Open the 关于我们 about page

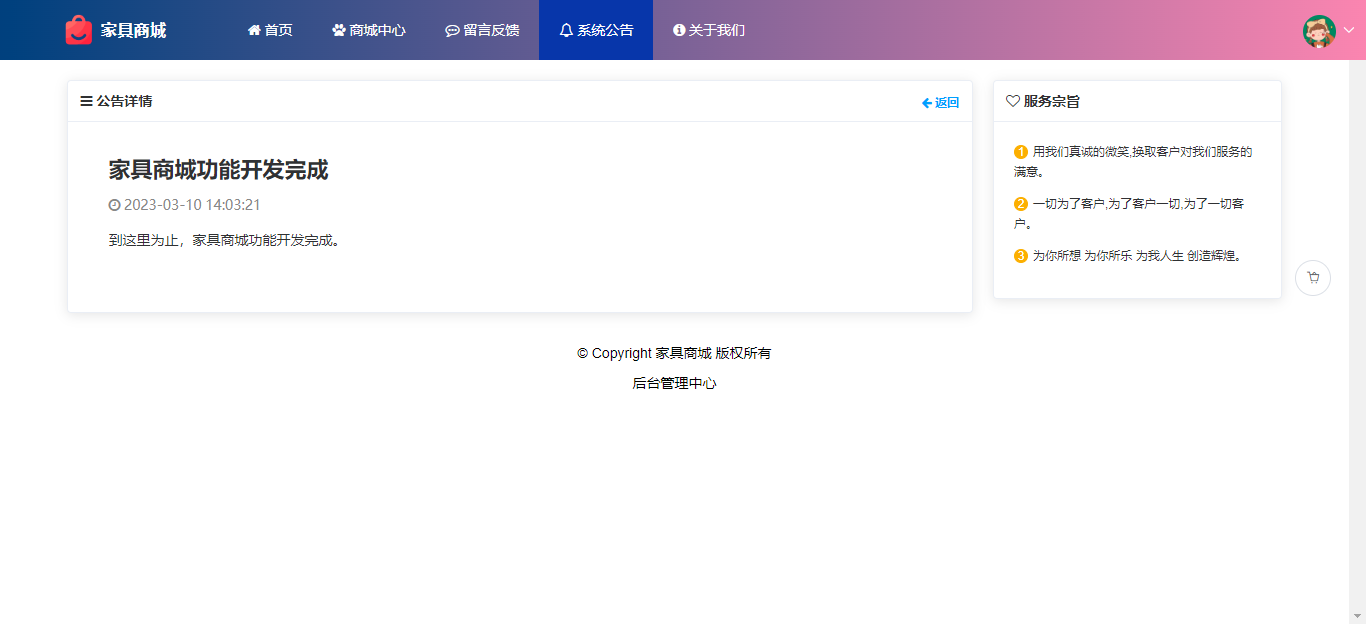click(x=708, y=30)
